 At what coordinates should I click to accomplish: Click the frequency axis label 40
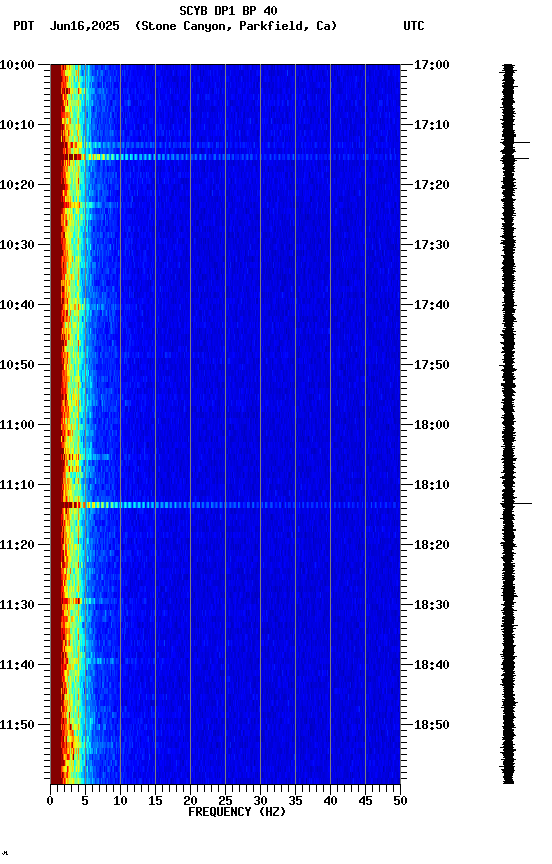tap(331, 802)
